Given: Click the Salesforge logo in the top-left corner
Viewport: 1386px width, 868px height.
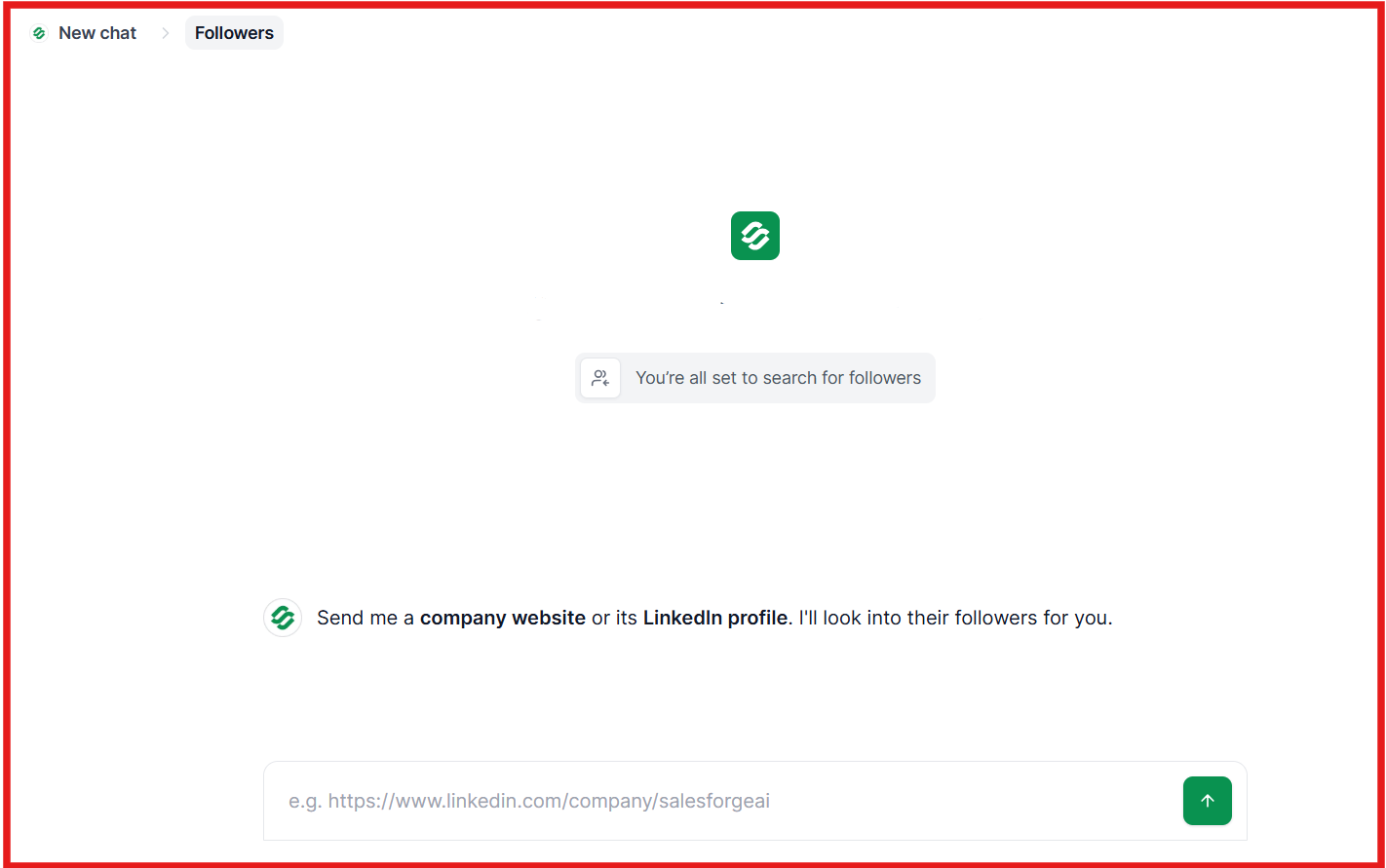Looking at the screenshot, I should tap(39, 32).
